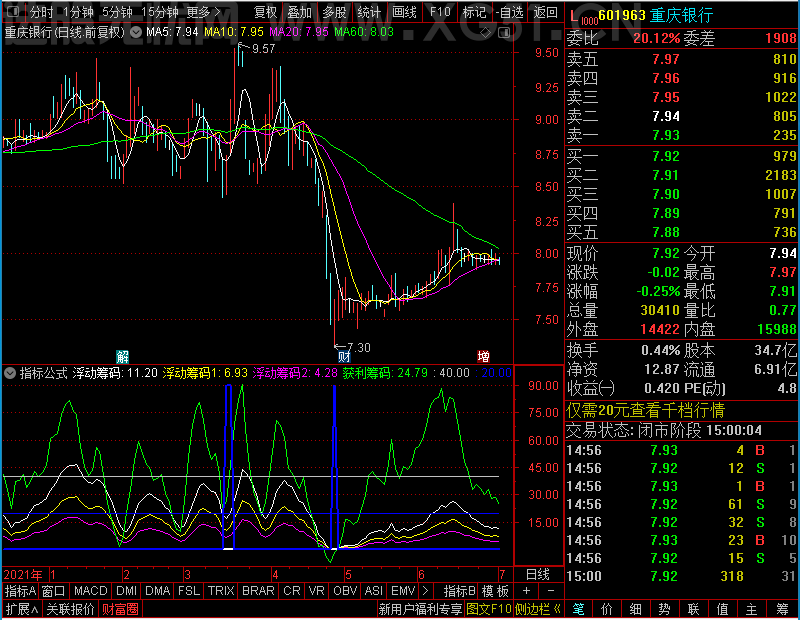800x620 pixels.
Task: Open the 财富圈 tab
Action: [x=120, y=609]
